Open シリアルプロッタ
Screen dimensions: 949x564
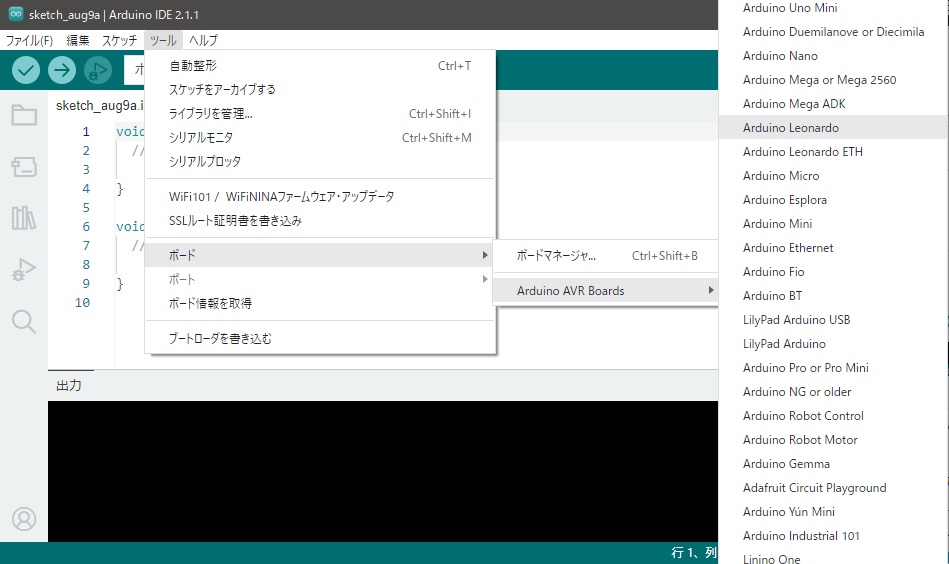click(320, 162)
